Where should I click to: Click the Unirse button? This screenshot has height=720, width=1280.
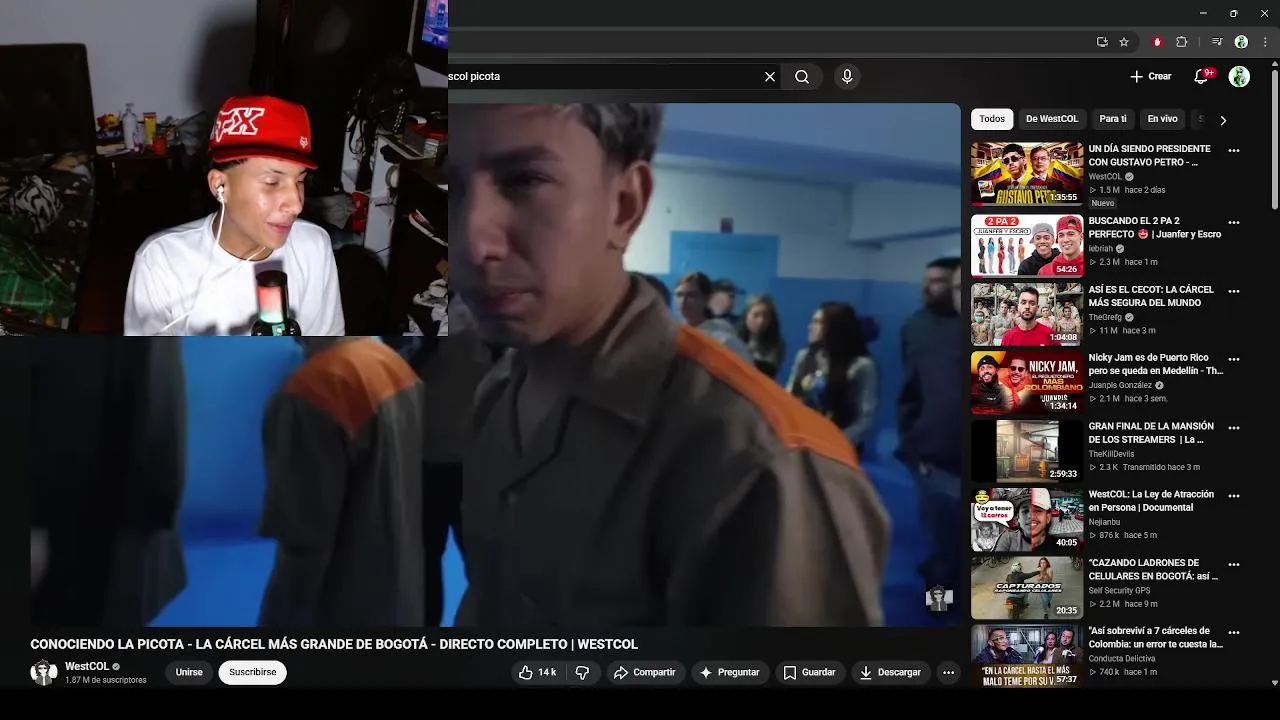click(189, 673)
